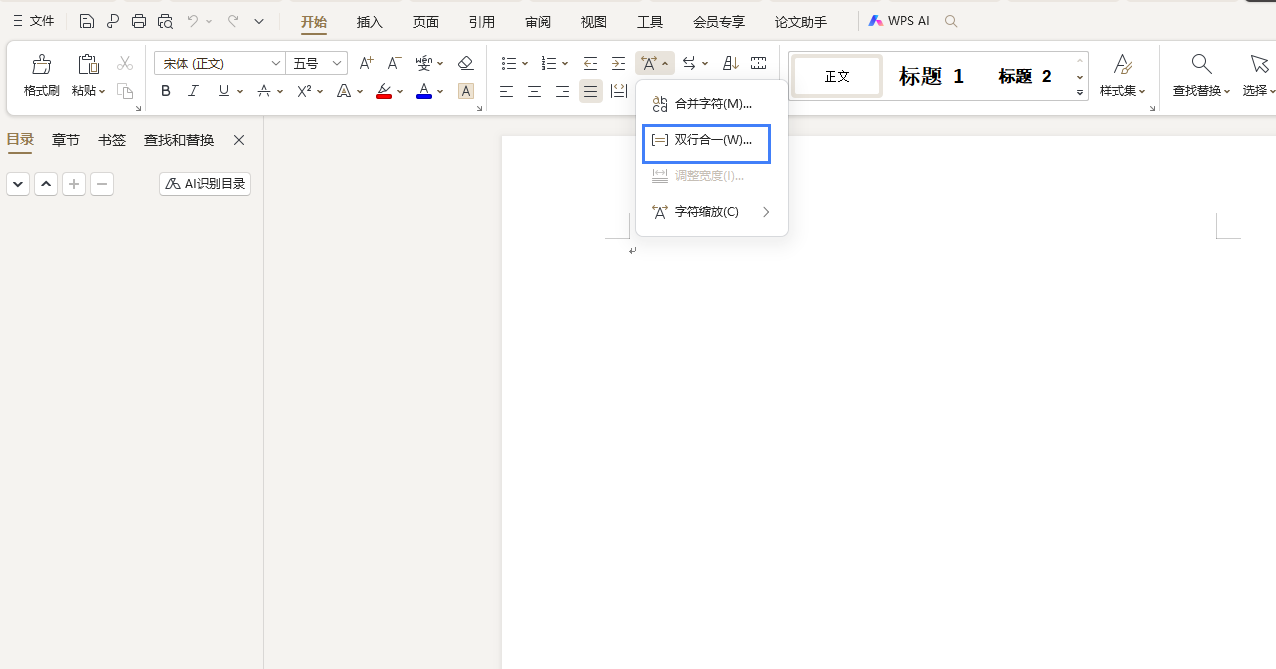This screenshot has width=1276, height=669.
Task: Clear formatting with the eraser icon
Action: pyautogui.click(x=465, y=63)
